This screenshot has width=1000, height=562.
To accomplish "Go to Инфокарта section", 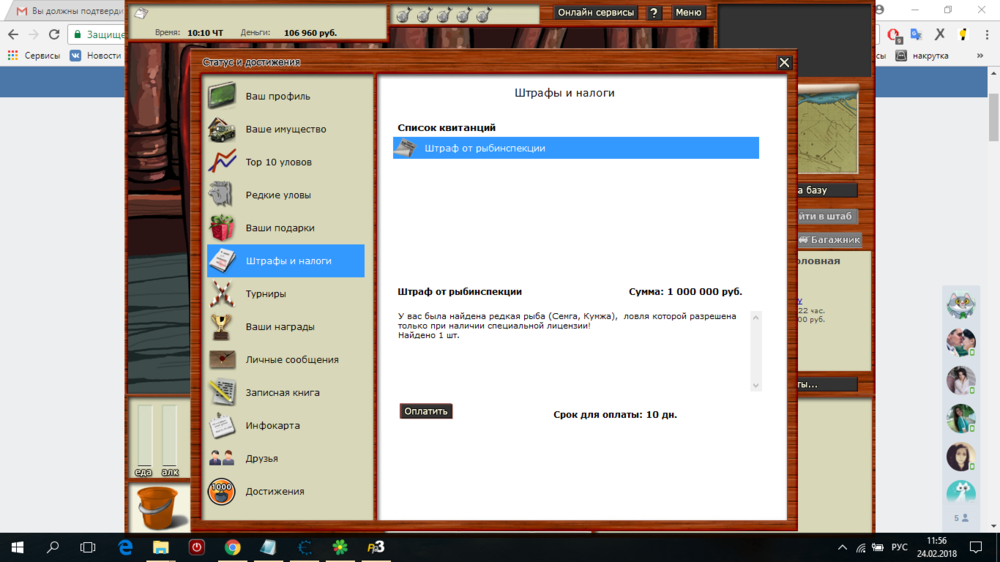I will 272,426.
